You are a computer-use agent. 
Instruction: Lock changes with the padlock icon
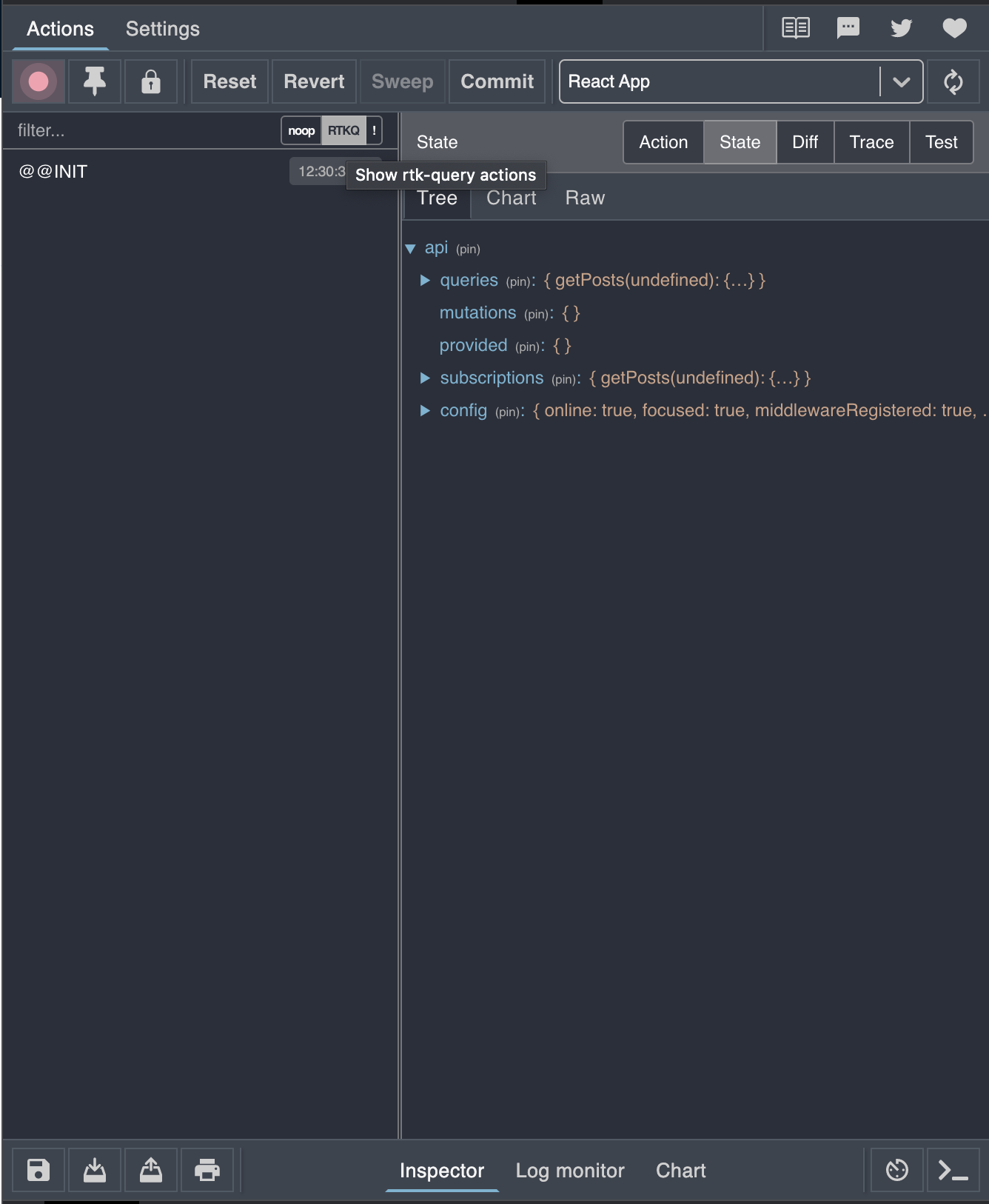[151, 81]
